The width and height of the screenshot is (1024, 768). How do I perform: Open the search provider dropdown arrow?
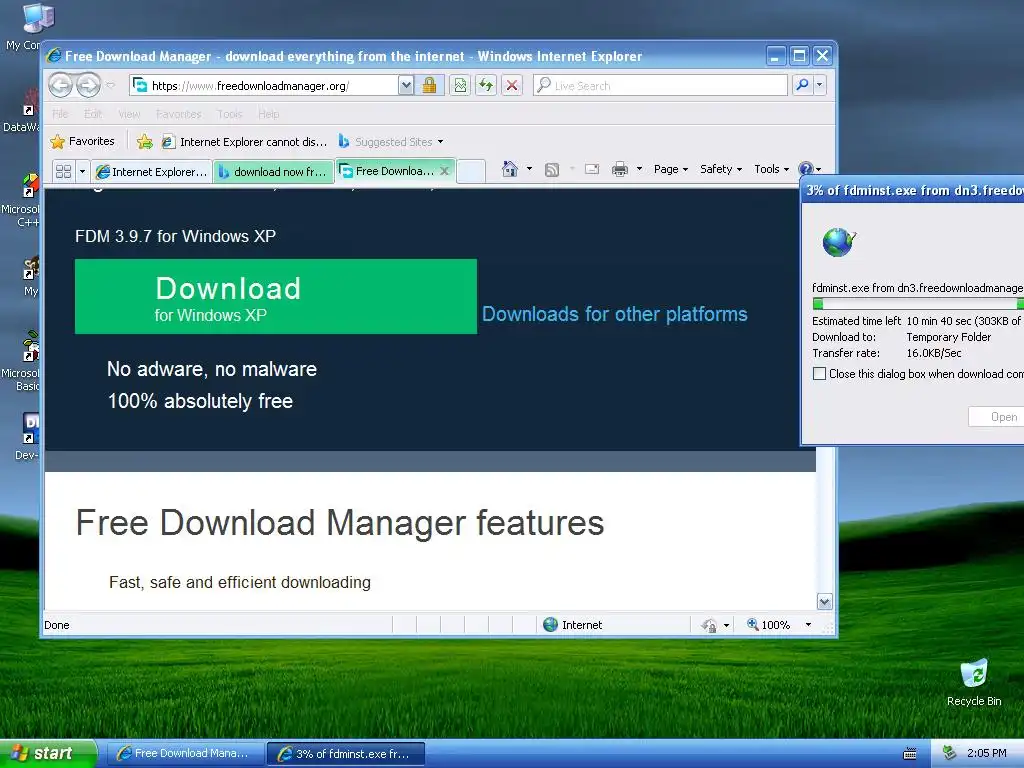[820, 86]
